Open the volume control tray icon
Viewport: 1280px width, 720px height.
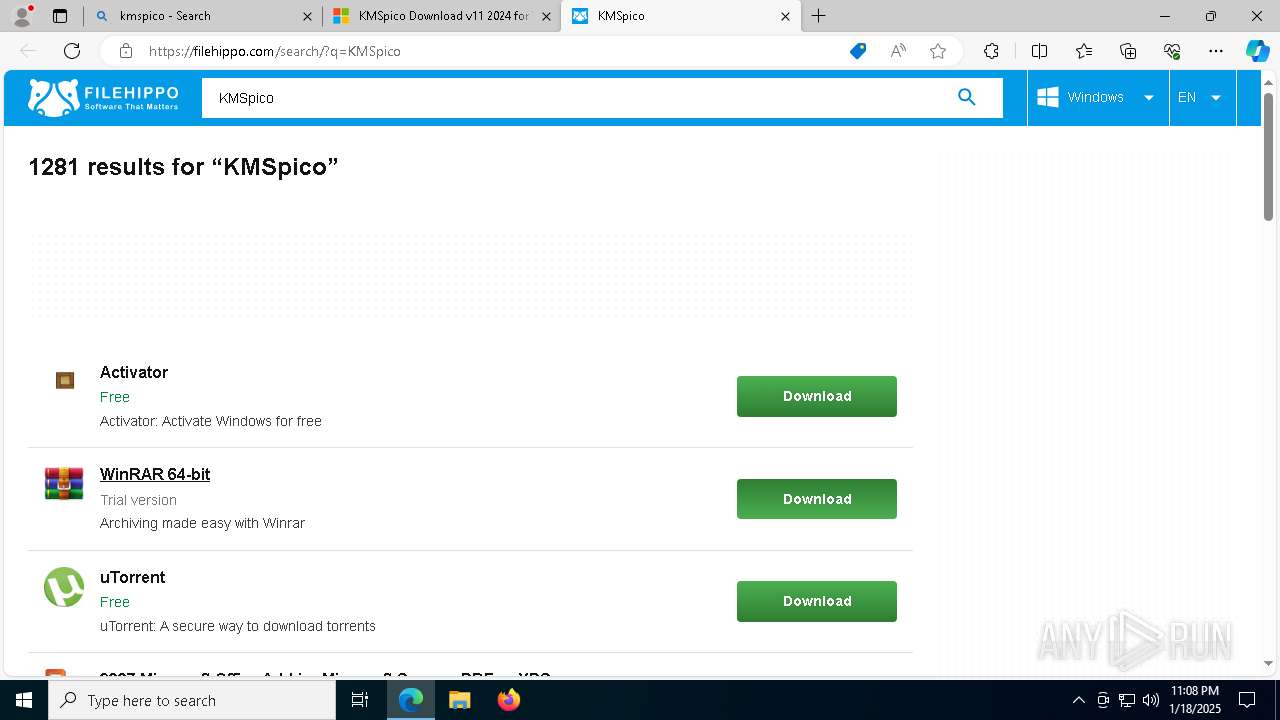tap(1151, 700)
